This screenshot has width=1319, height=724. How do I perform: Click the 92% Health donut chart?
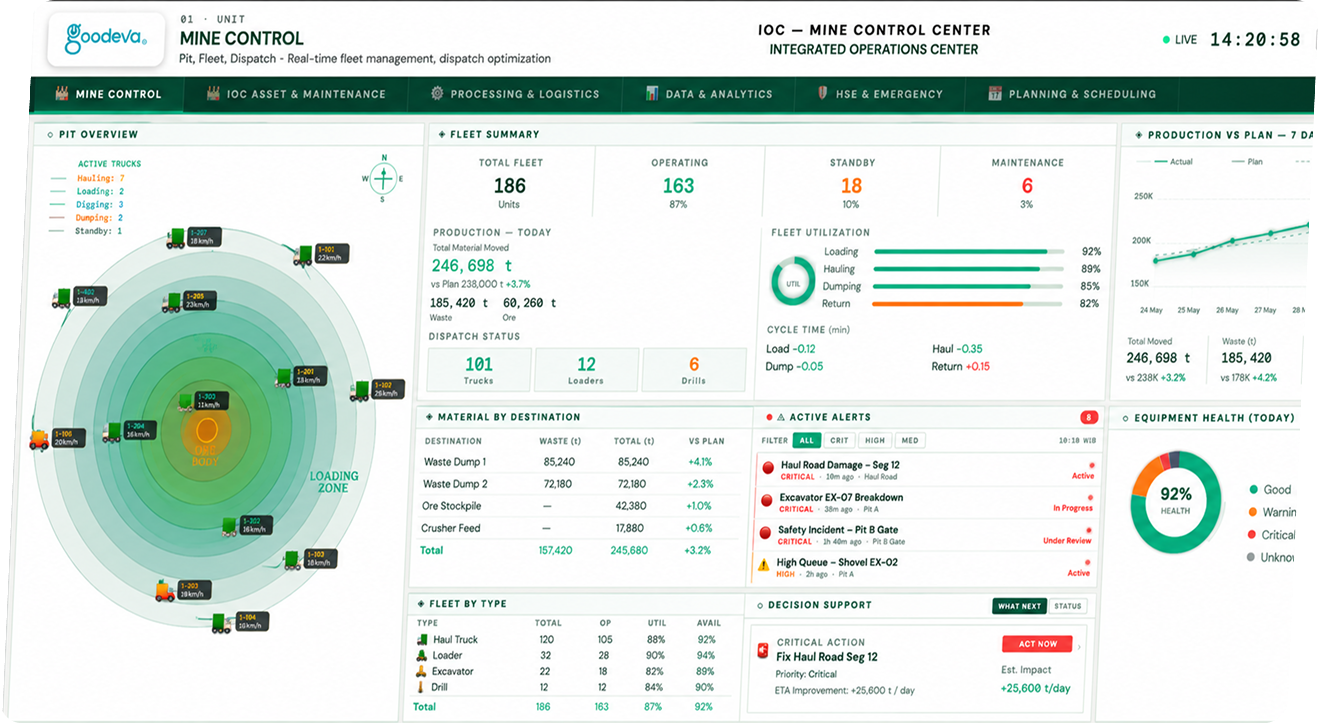(x=1176, y=500)
